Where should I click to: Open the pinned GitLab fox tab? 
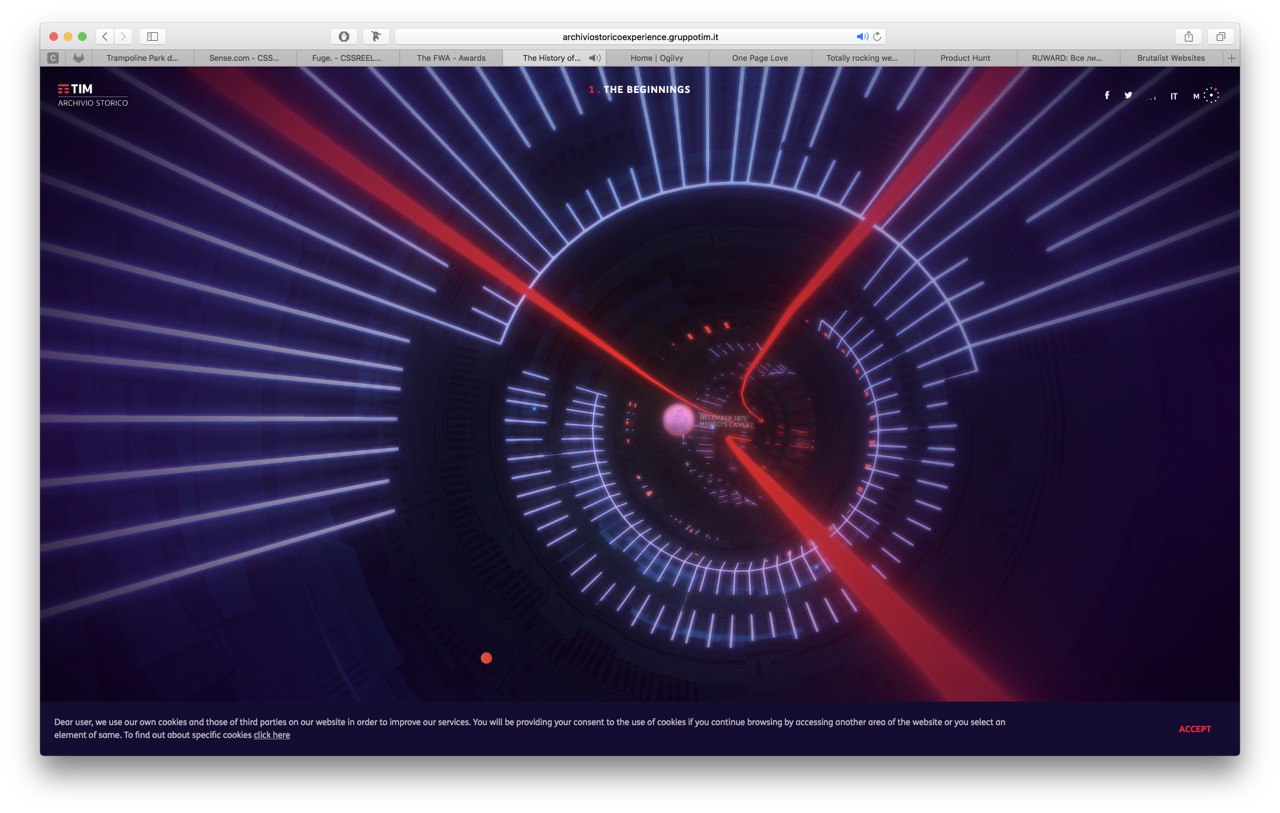point(78,58)
